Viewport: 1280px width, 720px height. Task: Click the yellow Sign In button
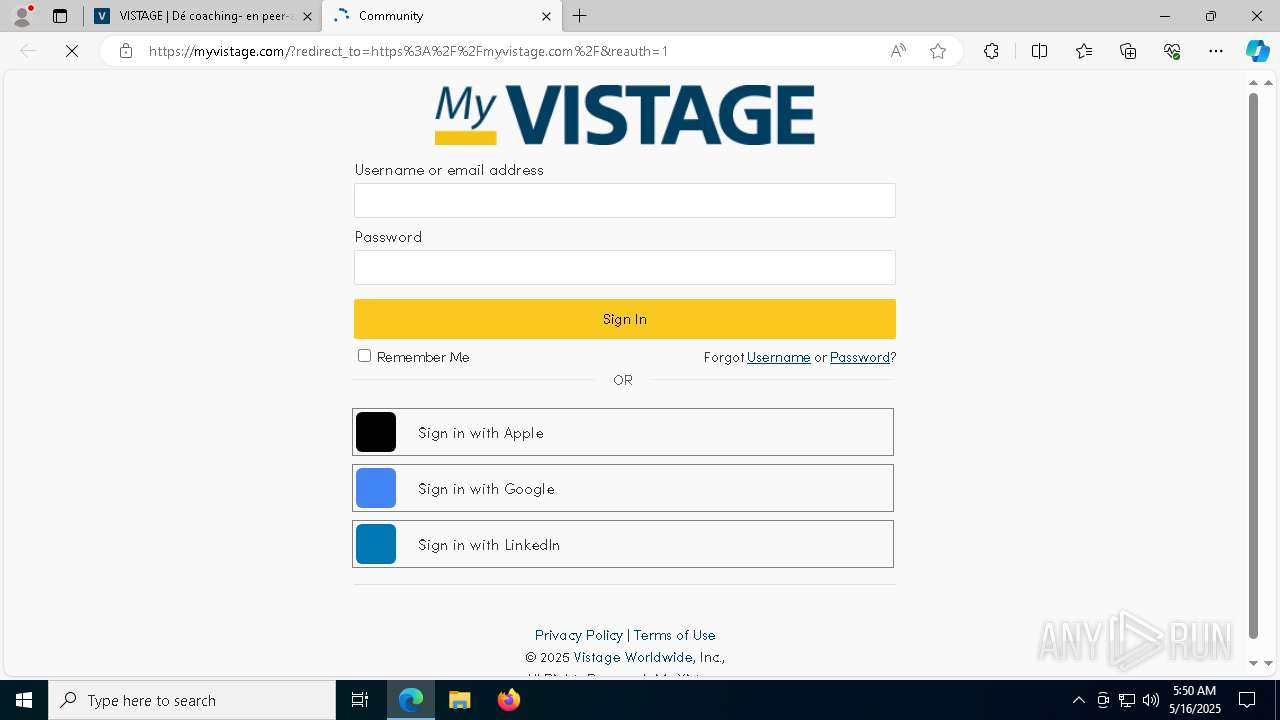pyautogui.click(x=625, y=319)
